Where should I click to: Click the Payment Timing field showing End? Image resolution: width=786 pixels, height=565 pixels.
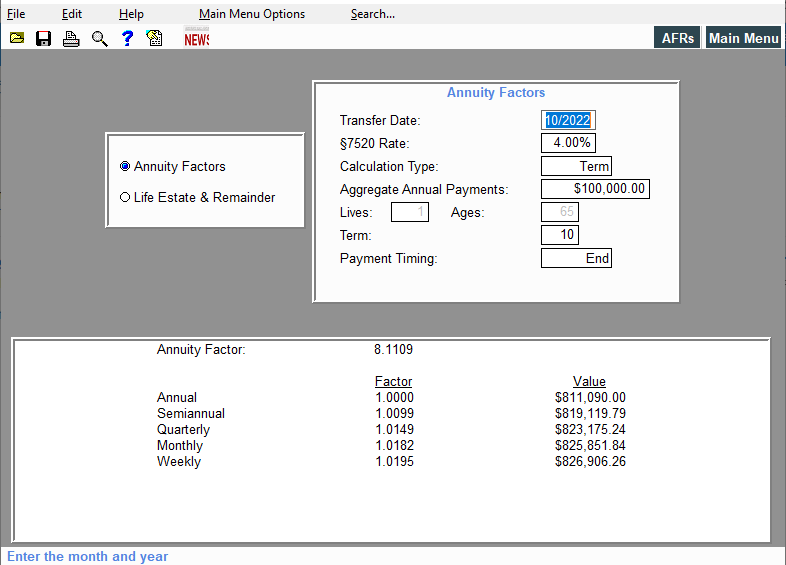[576, 258]
